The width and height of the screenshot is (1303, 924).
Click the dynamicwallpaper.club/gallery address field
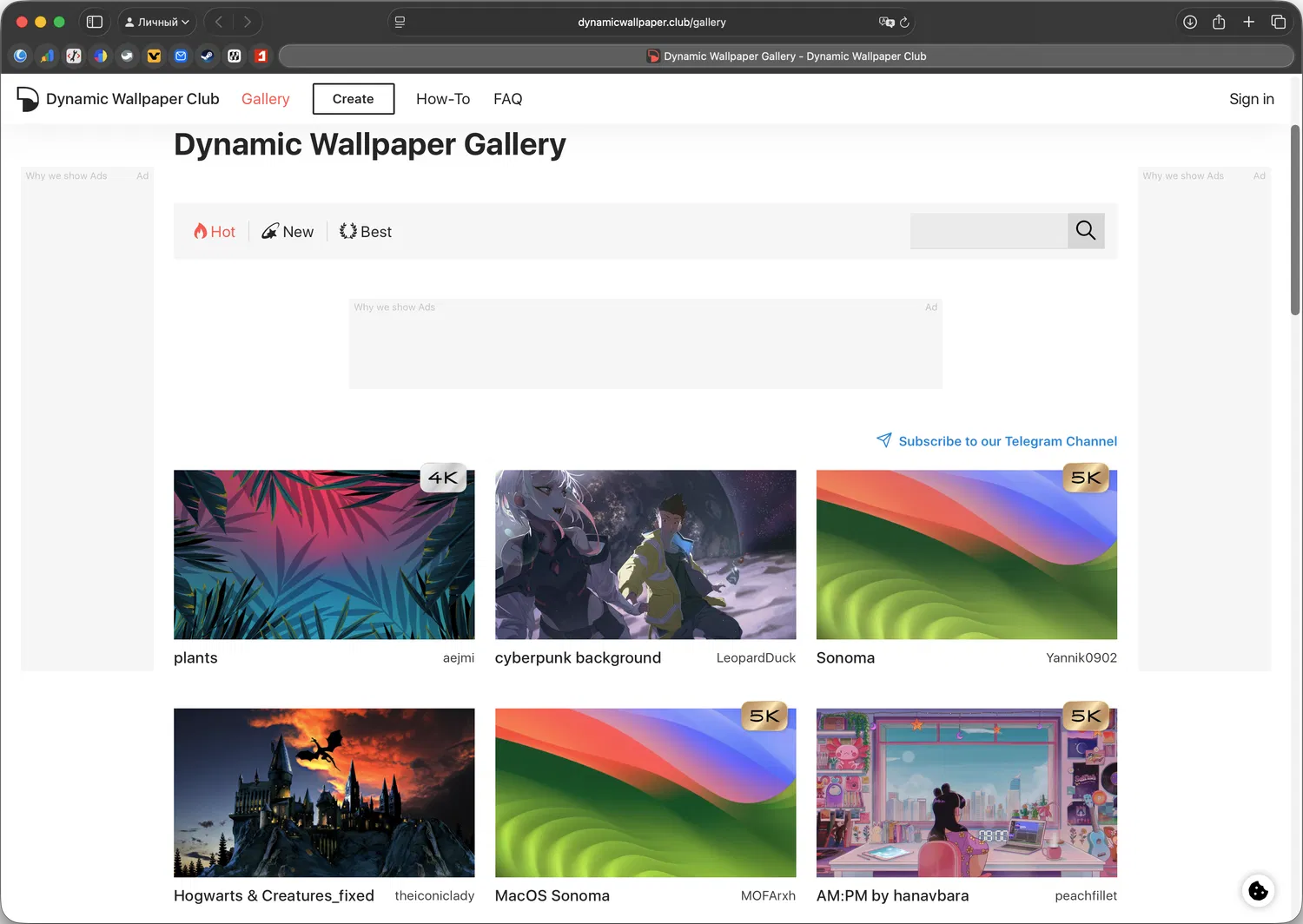(651, 22)
